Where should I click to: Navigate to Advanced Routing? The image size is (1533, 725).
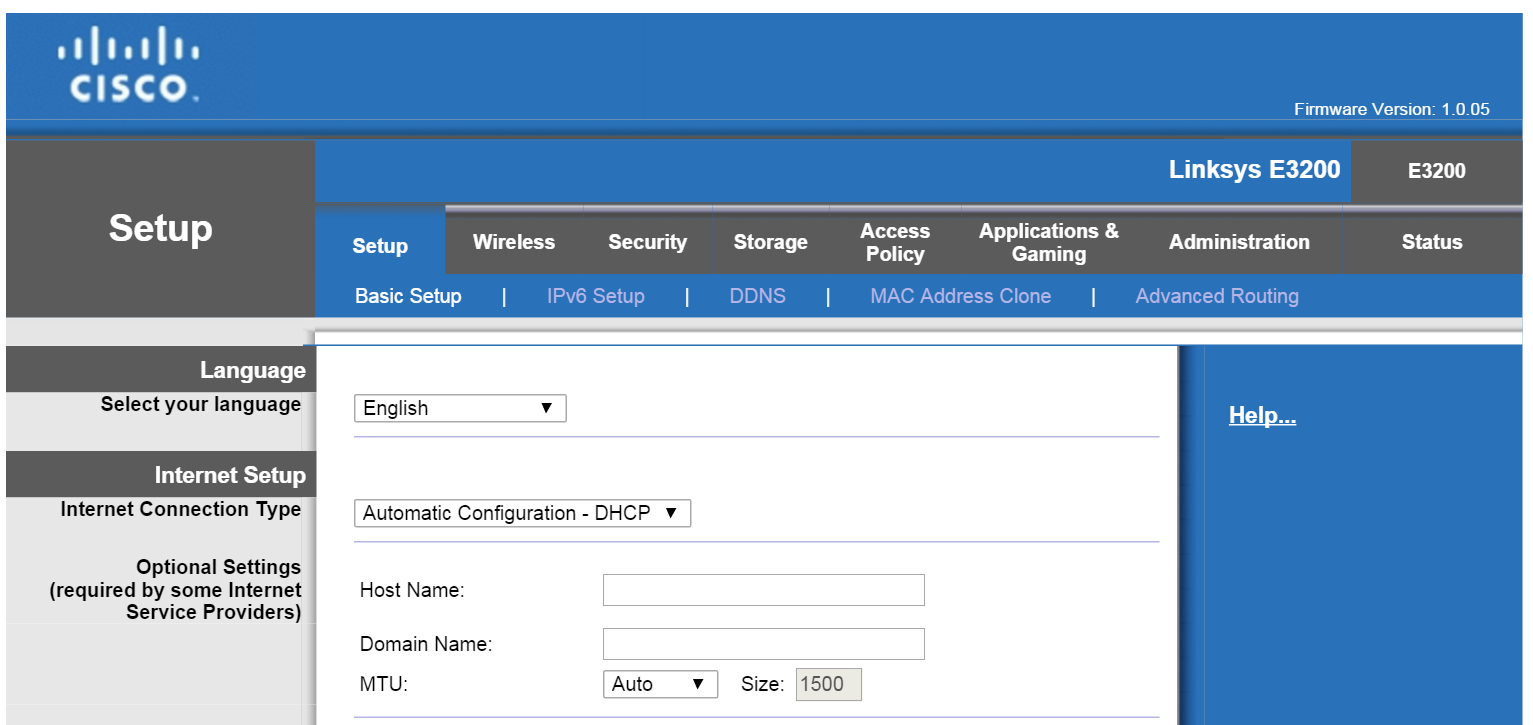point(1216,296)
